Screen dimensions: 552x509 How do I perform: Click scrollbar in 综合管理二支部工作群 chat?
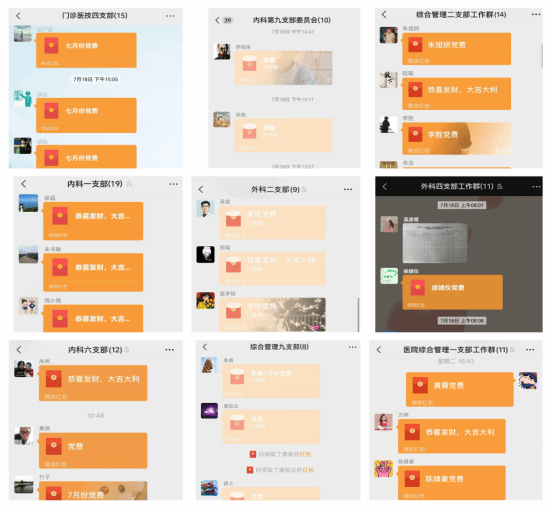(x=542, y=56)
